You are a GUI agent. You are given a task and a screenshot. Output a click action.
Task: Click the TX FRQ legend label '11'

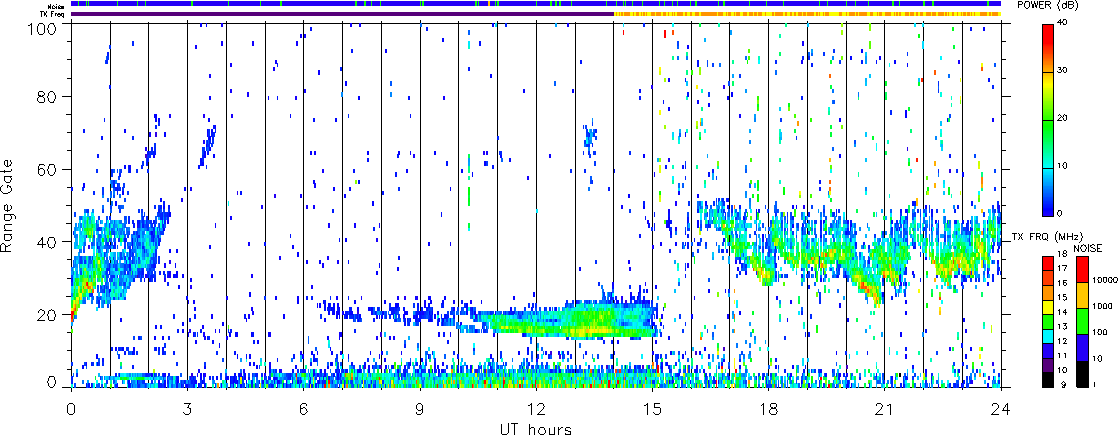[1063, 354]
